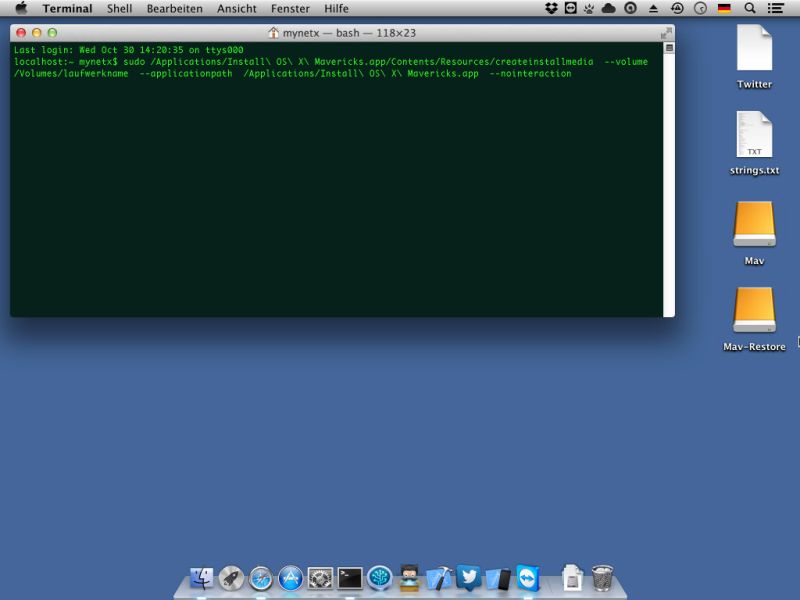
Task: Open the German flag input source menu
Action: click(x=724, y=8)
